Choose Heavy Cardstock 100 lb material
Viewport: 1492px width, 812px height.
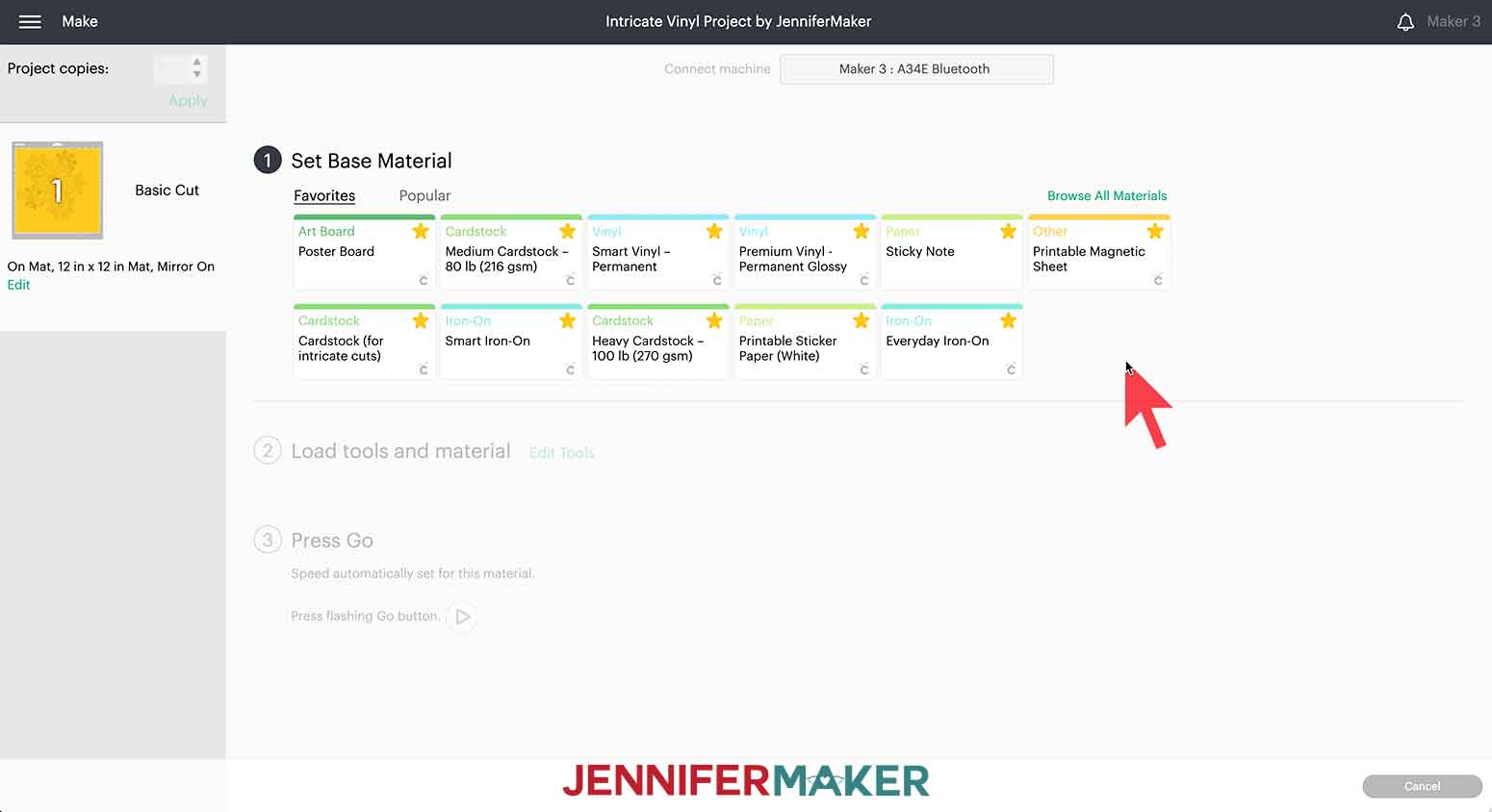pyautogui.click(x=657, y=342)
